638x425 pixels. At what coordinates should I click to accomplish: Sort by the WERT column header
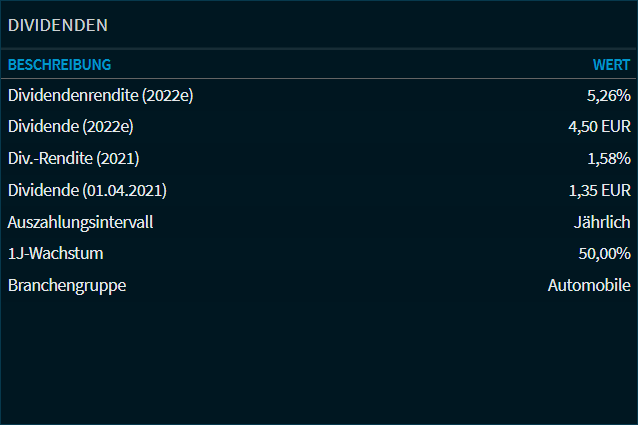611,65
